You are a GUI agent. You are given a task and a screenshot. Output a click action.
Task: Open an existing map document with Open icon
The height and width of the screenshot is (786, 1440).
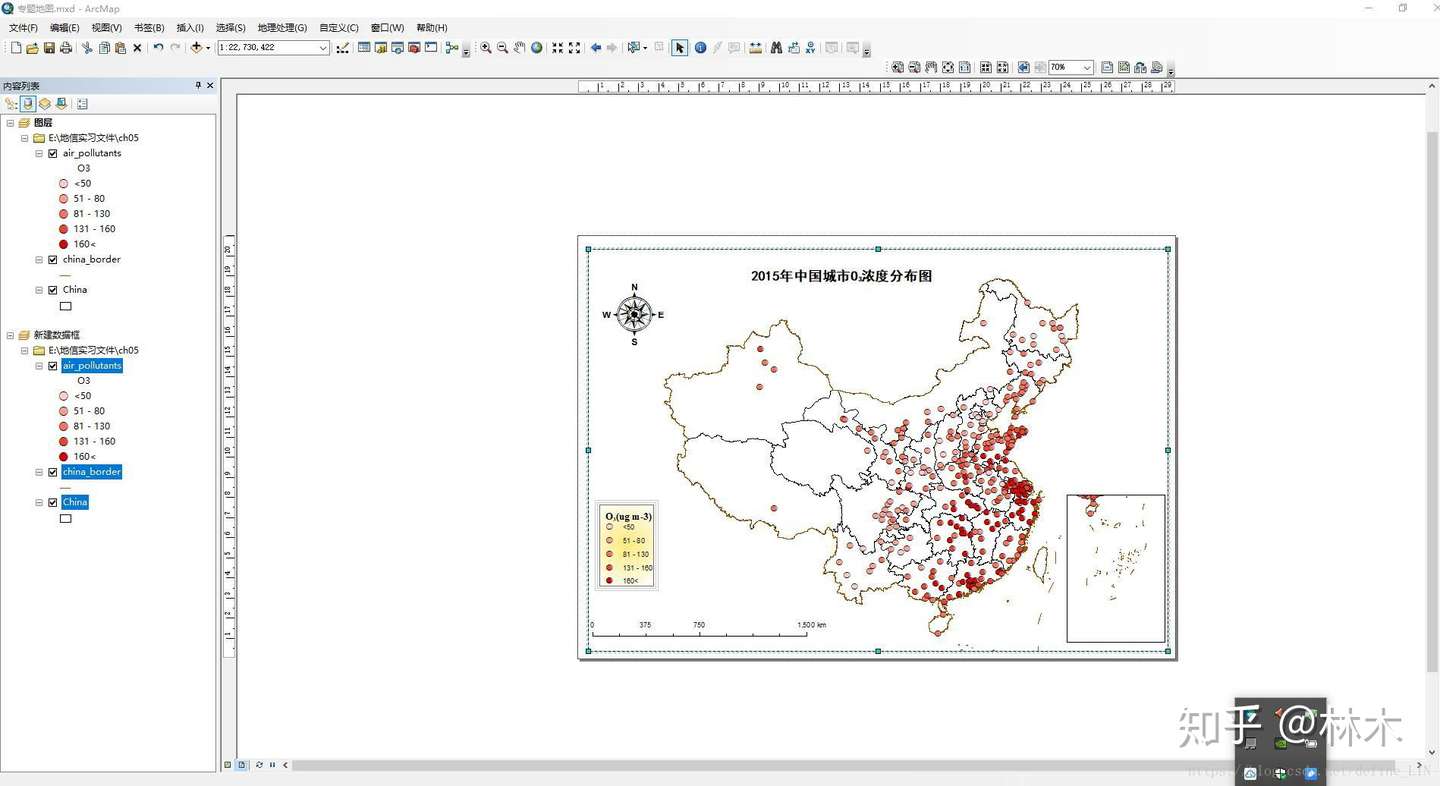pyautogui.click(x=32, y=48)
